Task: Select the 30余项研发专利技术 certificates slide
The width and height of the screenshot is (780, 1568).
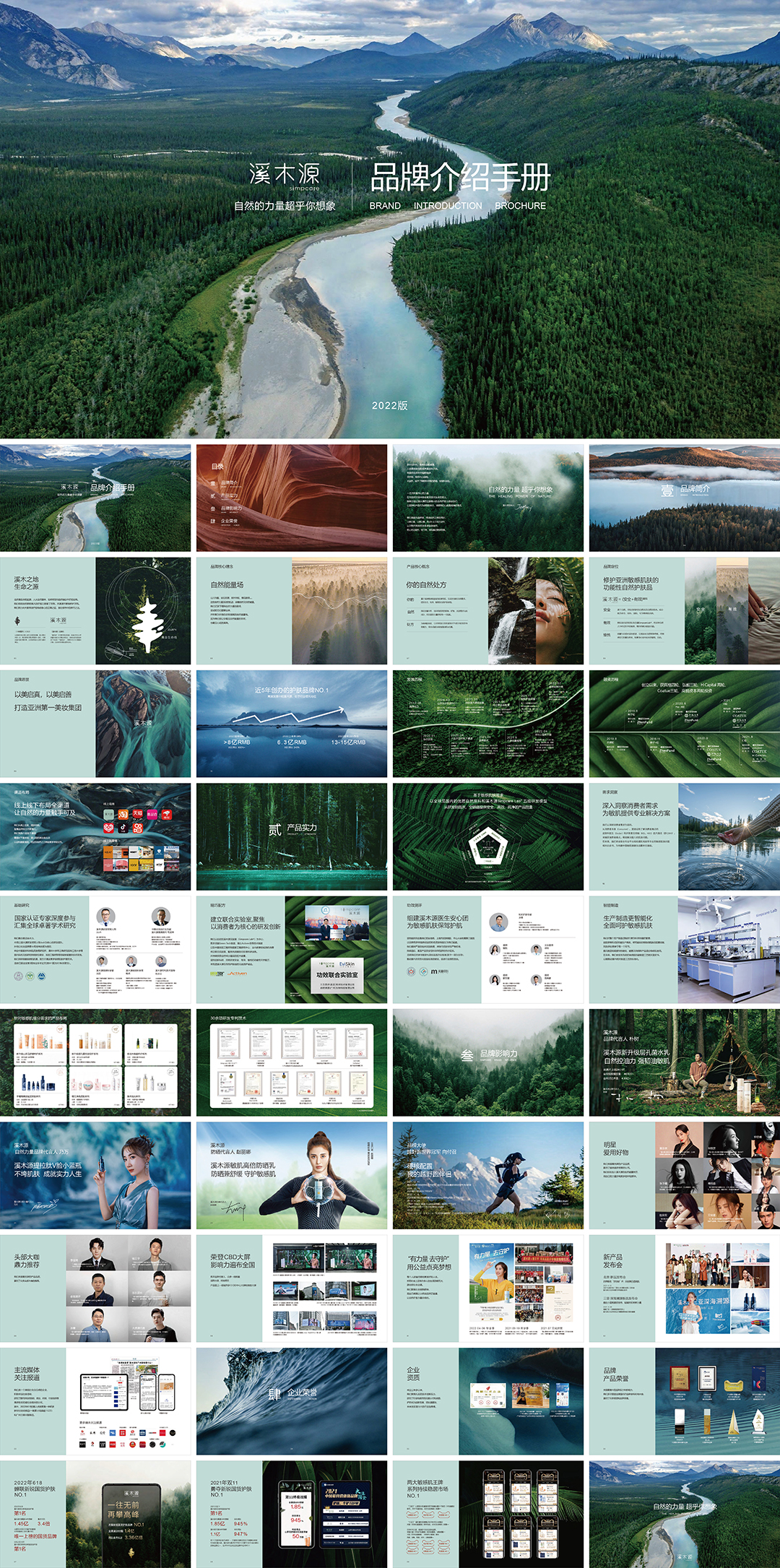Action: pyautogui.click(x=292, y=1062)
